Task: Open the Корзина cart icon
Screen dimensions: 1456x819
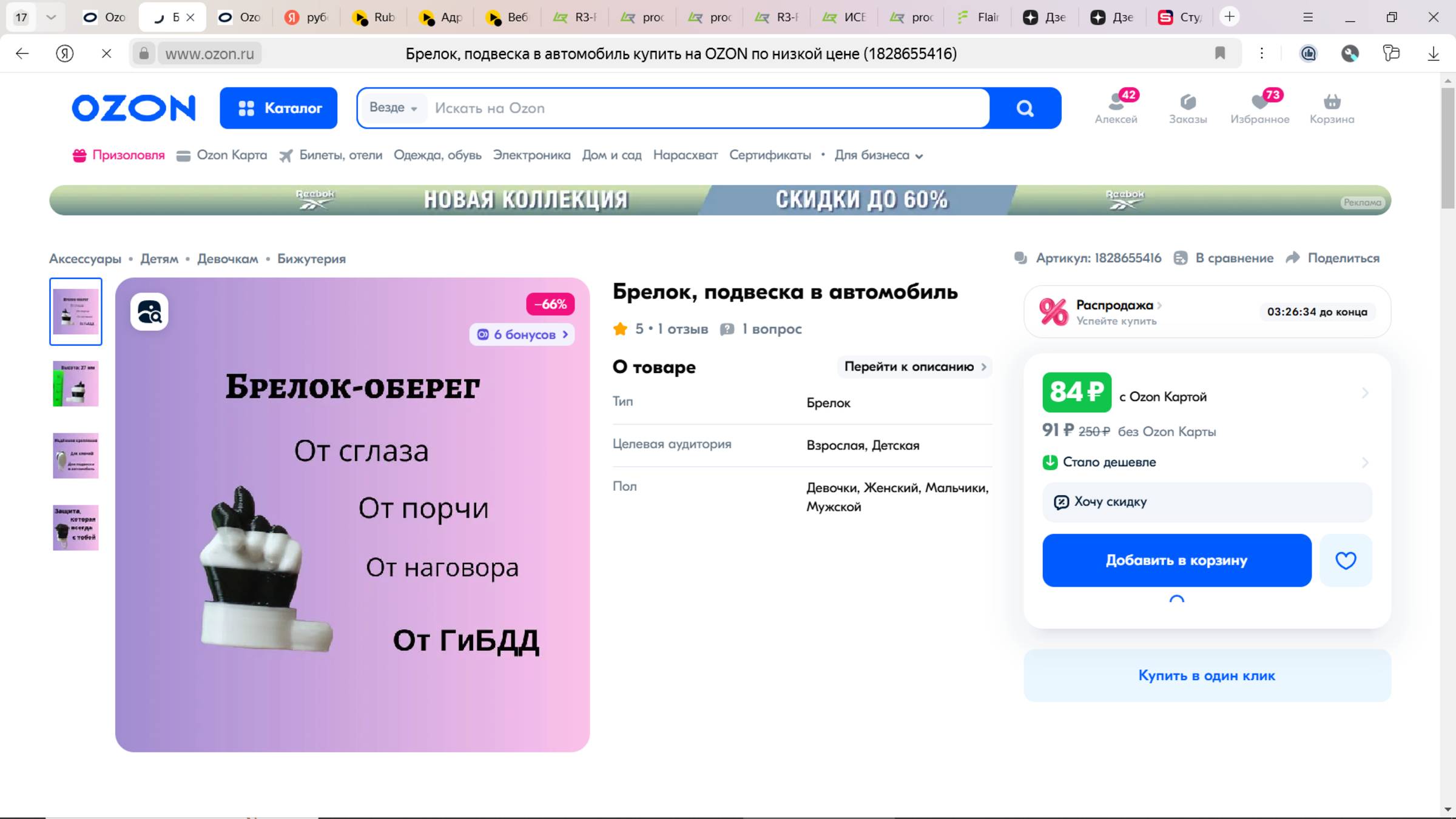Action: 1332,106
